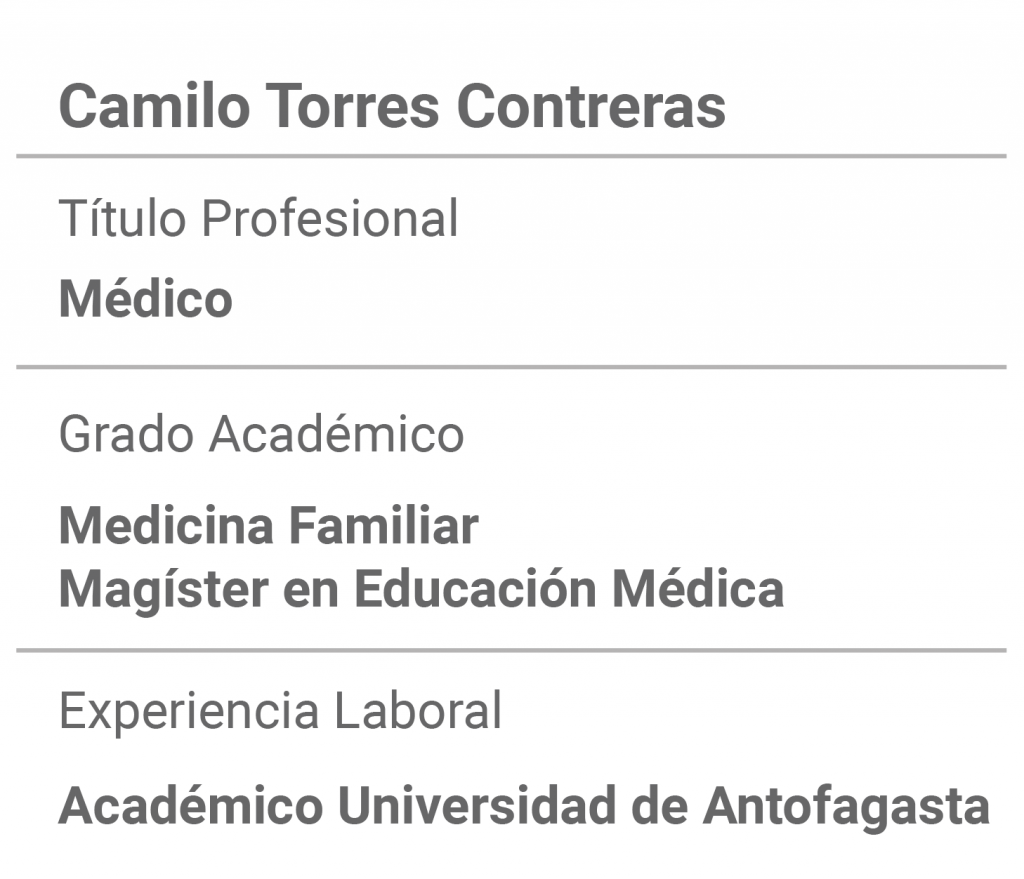
Task: Click the word Profesional
Action: [330, 217]
